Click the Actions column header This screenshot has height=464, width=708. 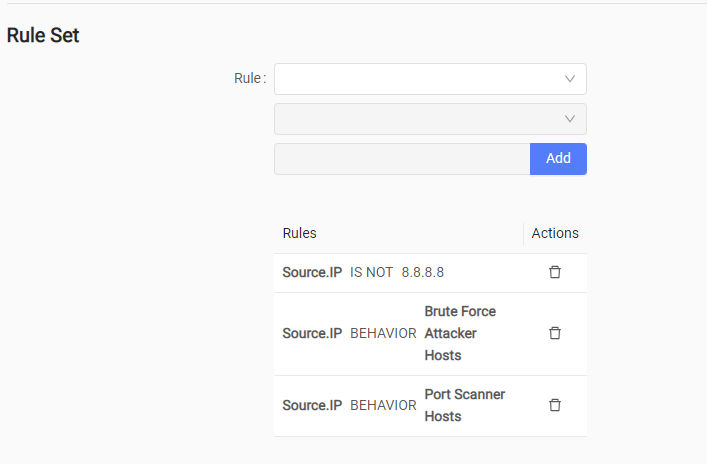(555, 233)
